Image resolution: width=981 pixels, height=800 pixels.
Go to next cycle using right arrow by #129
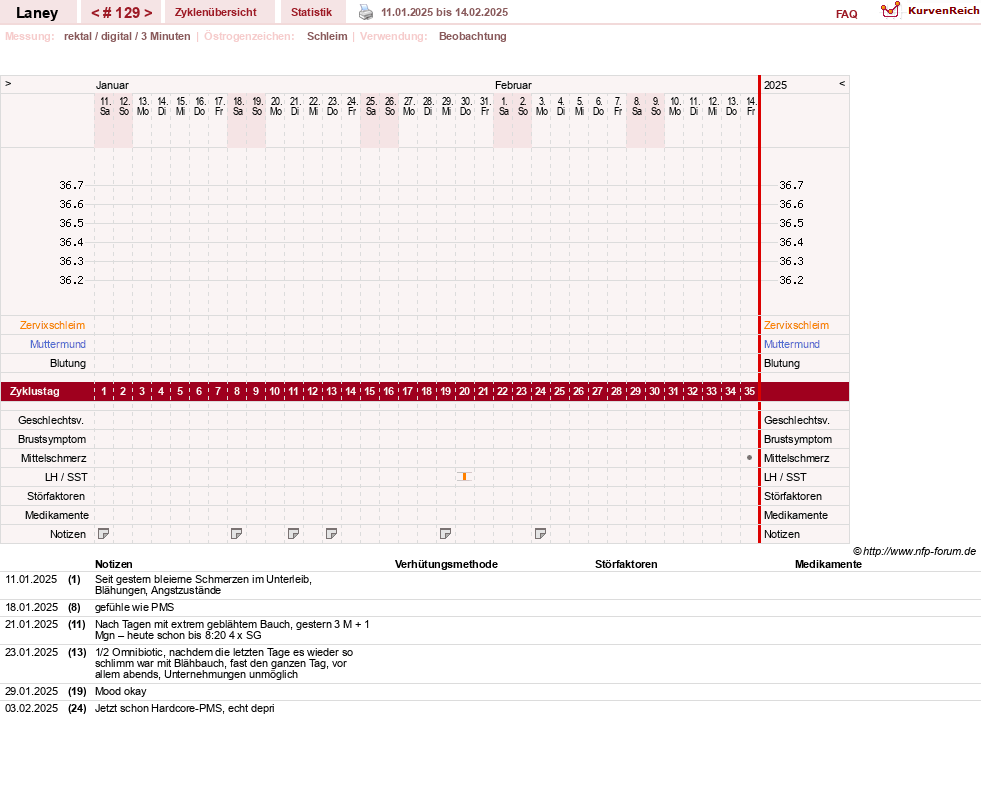click(148, 13)
